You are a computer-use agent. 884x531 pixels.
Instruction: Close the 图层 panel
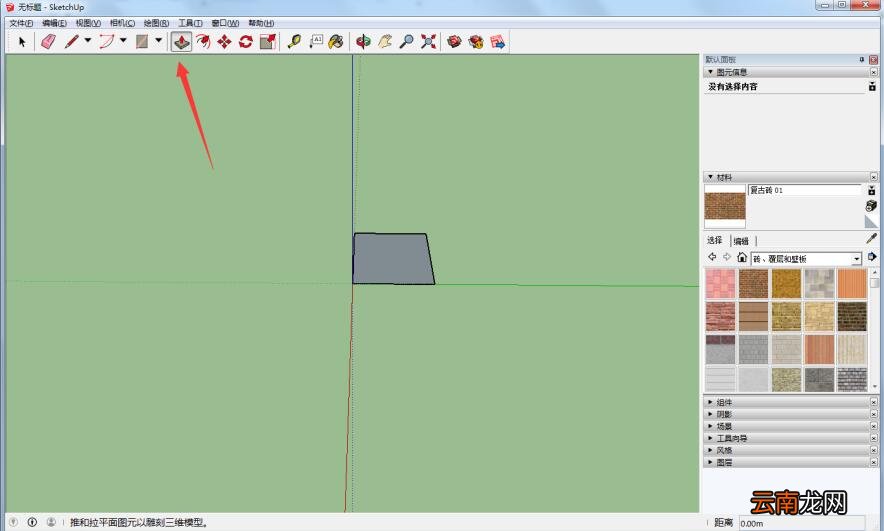874,462
